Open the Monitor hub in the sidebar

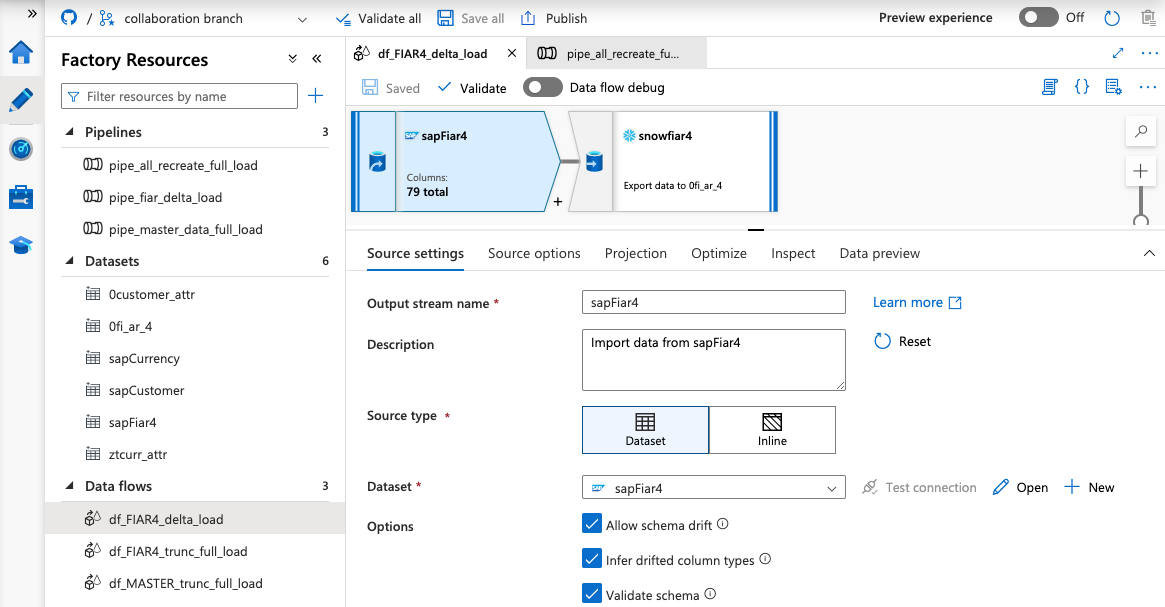click(x=21, y=149)
